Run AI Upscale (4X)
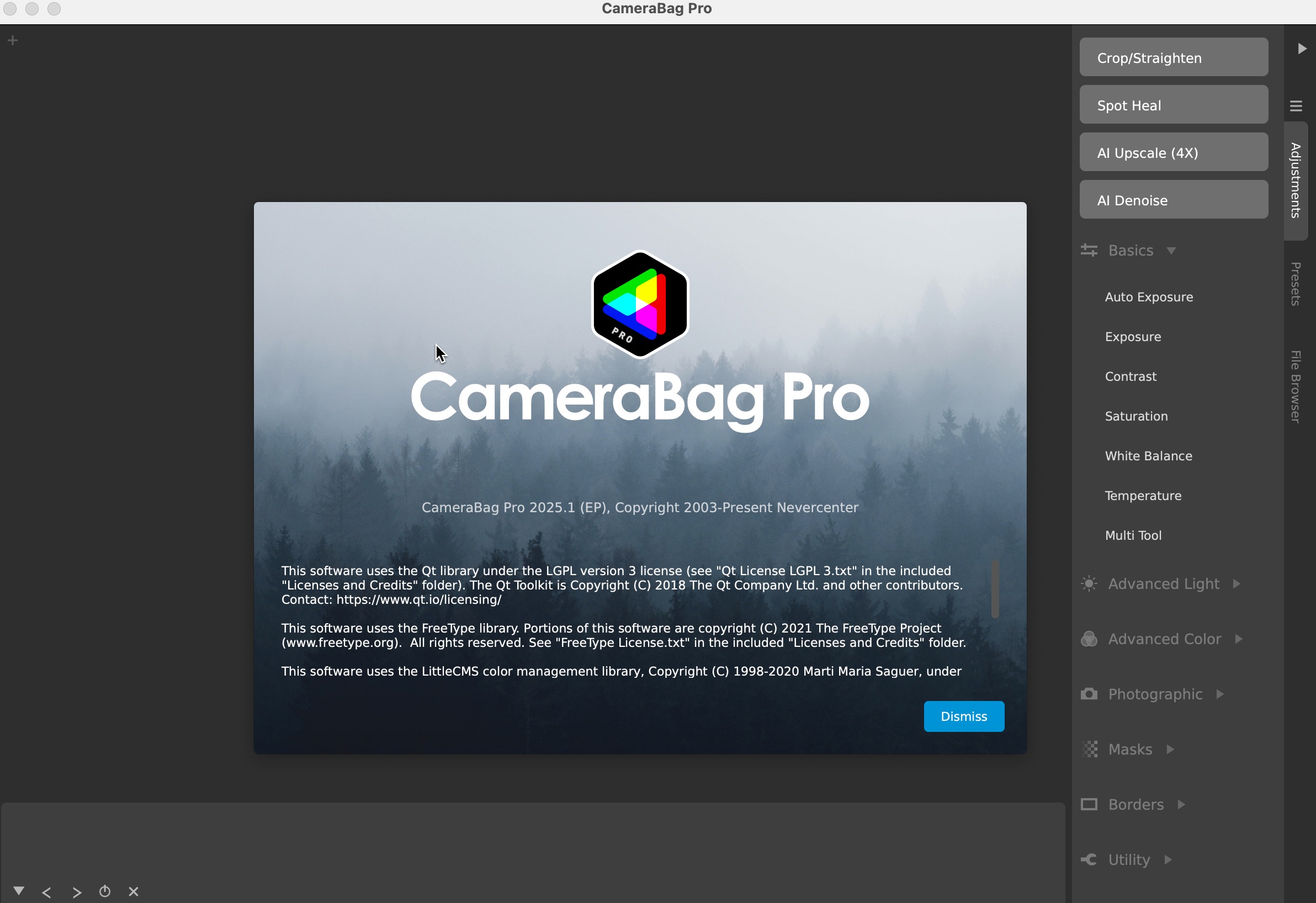 pos(1173,152)
